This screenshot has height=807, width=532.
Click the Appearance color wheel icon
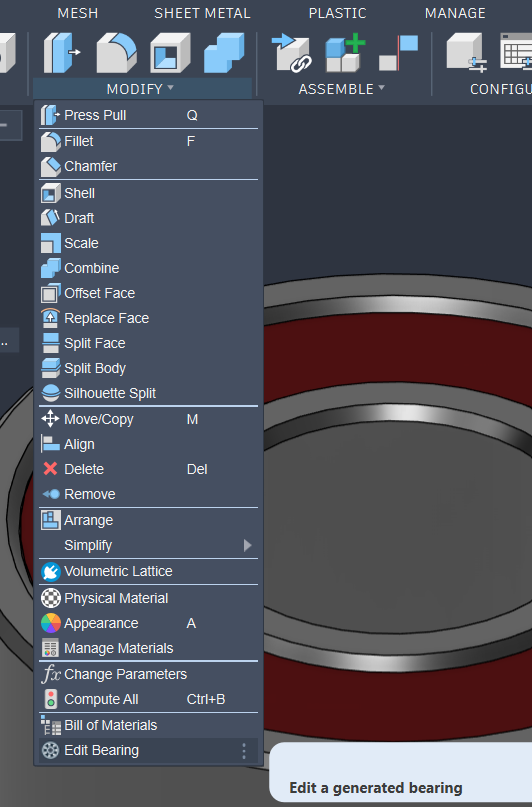point(50,623)
